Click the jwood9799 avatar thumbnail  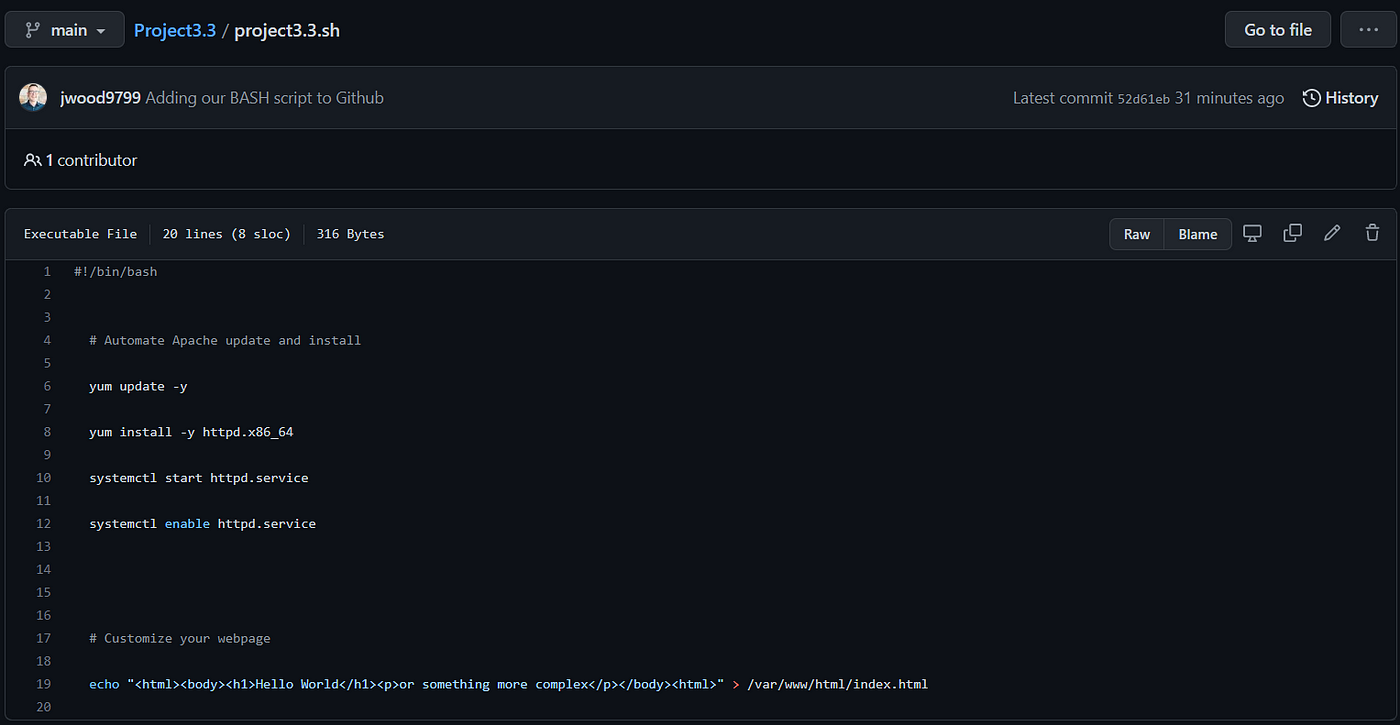point(33,98)
